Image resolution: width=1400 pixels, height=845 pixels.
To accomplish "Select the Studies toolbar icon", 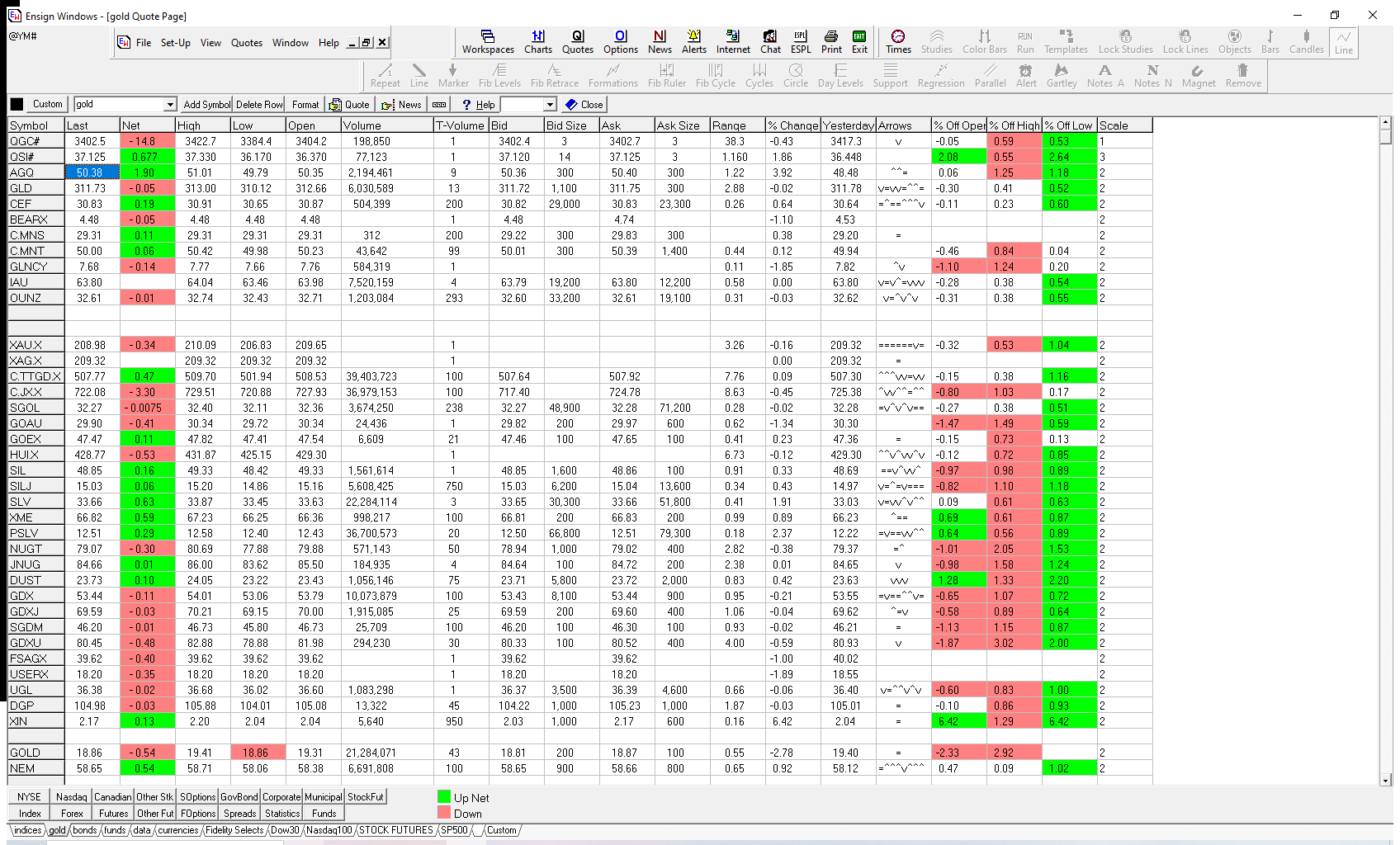I will [x=937, y=42].
